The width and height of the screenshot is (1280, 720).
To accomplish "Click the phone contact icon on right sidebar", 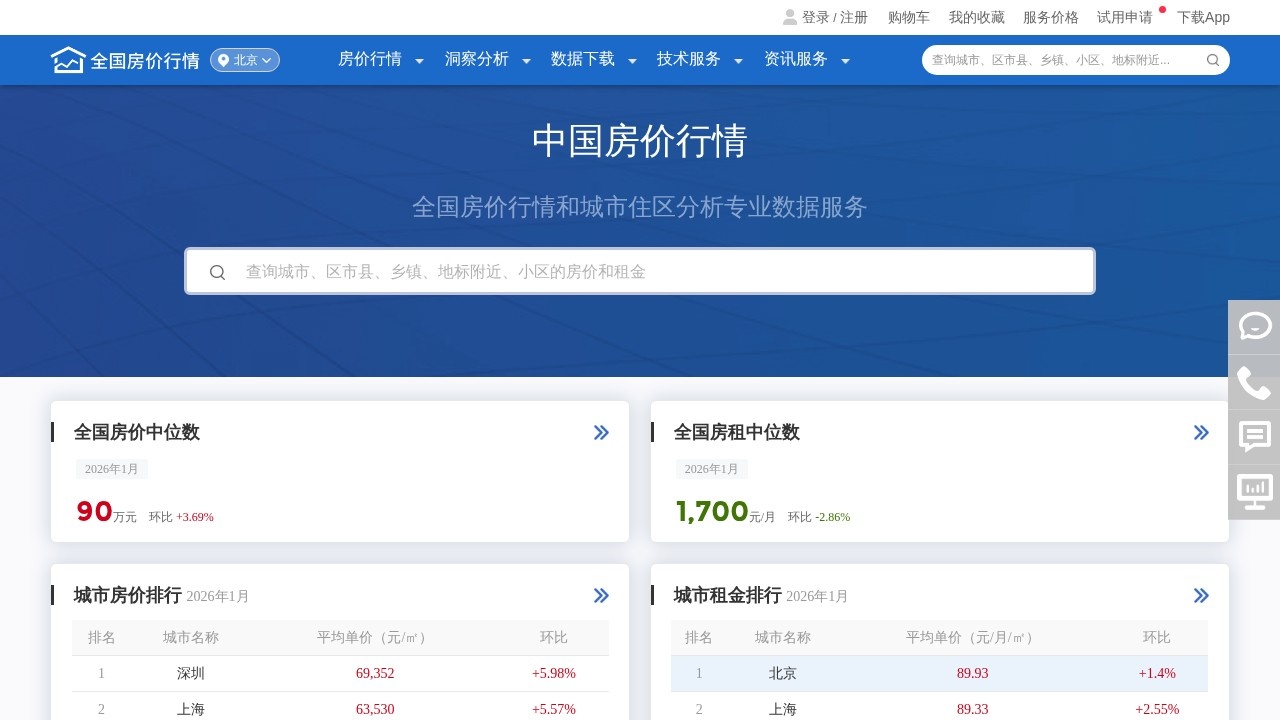I will click(x=1254, y=382).
